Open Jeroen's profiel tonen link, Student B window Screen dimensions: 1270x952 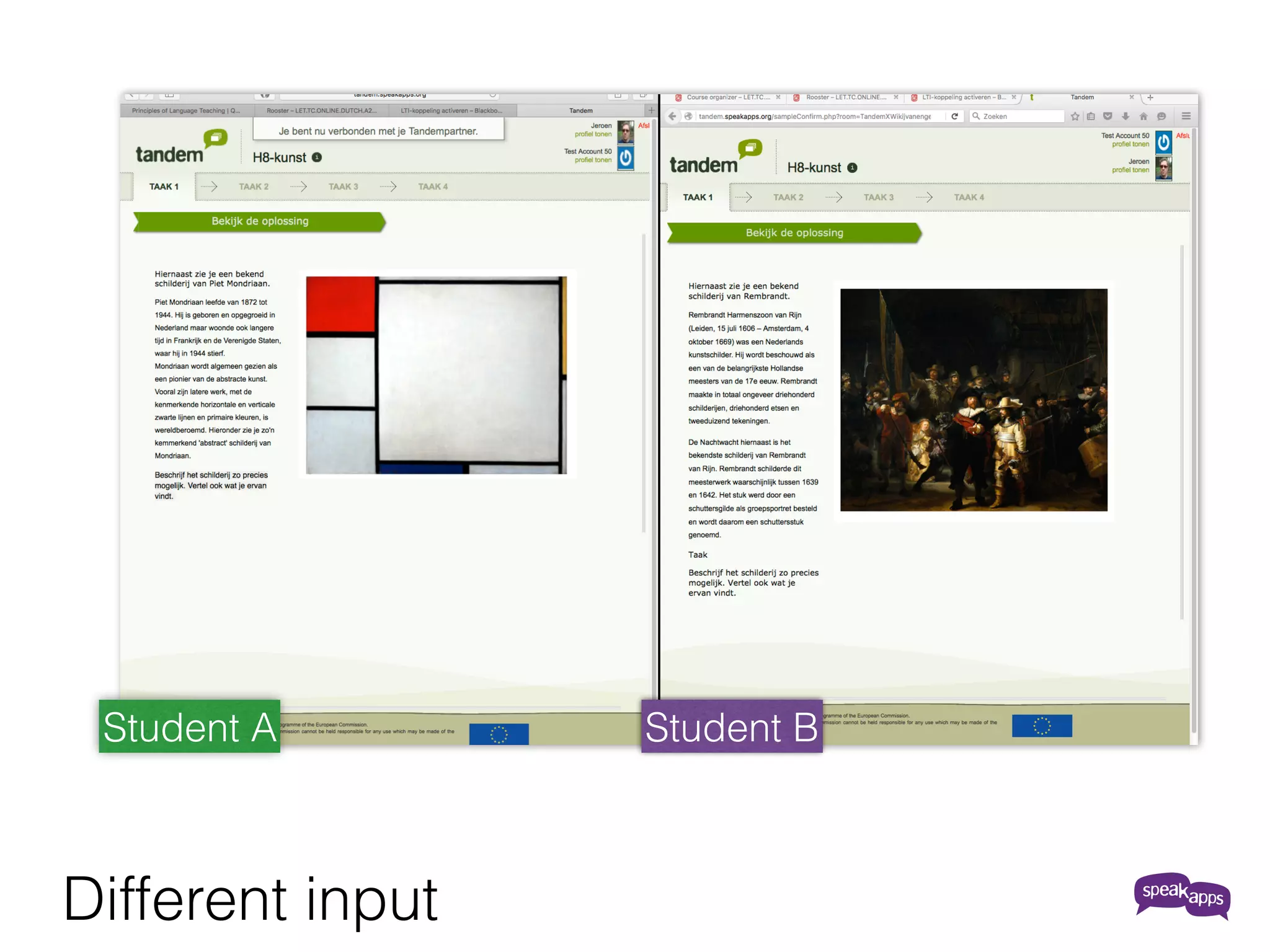tap(1130, 170)
